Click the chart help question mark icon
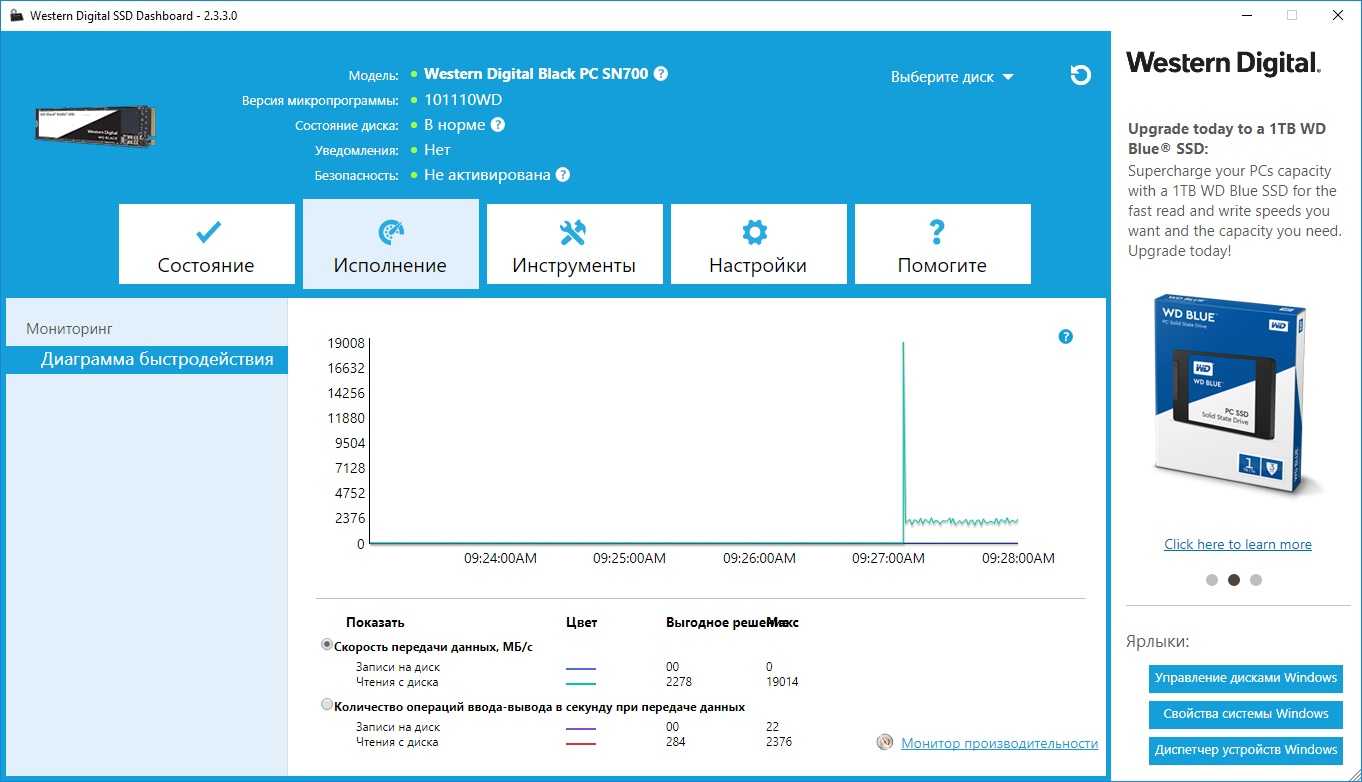1362x782 pixels. click(1065, 337)
